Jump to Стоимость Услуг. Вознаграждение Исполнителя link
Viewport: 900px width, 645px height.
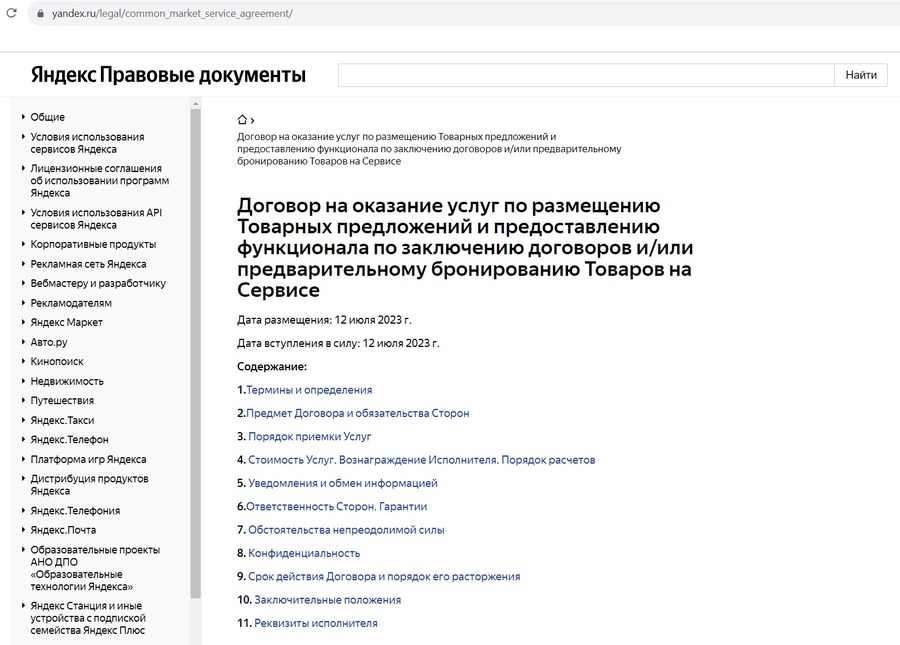tap(421, 460)
